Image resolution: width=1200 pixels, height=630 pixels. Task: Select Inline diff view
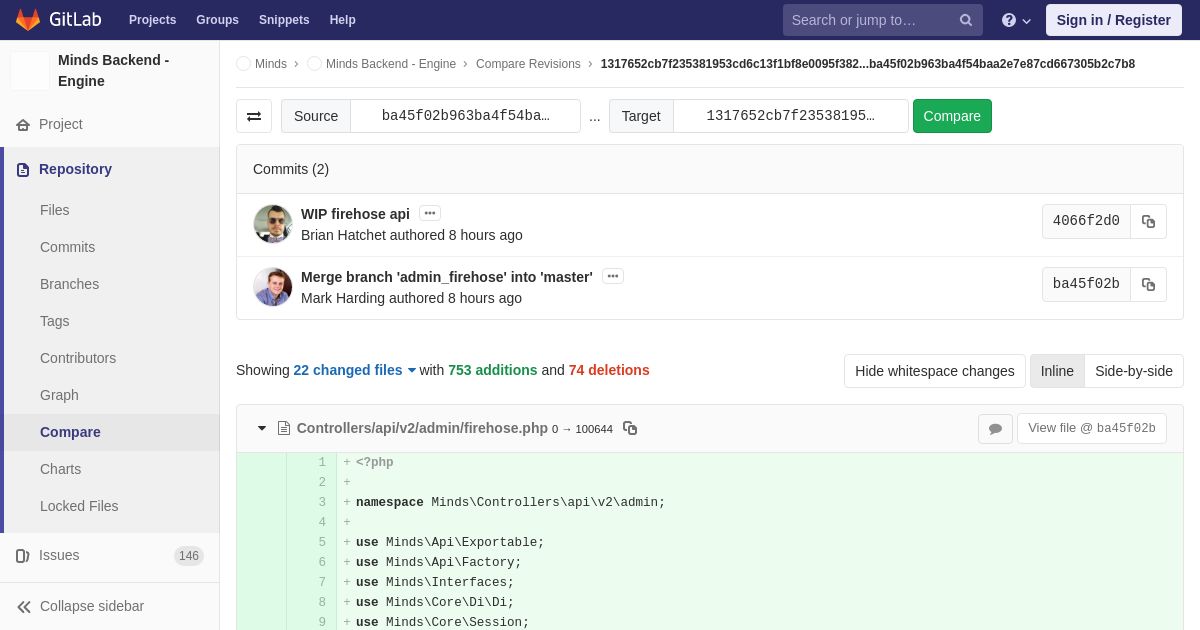pos(1057,371)
